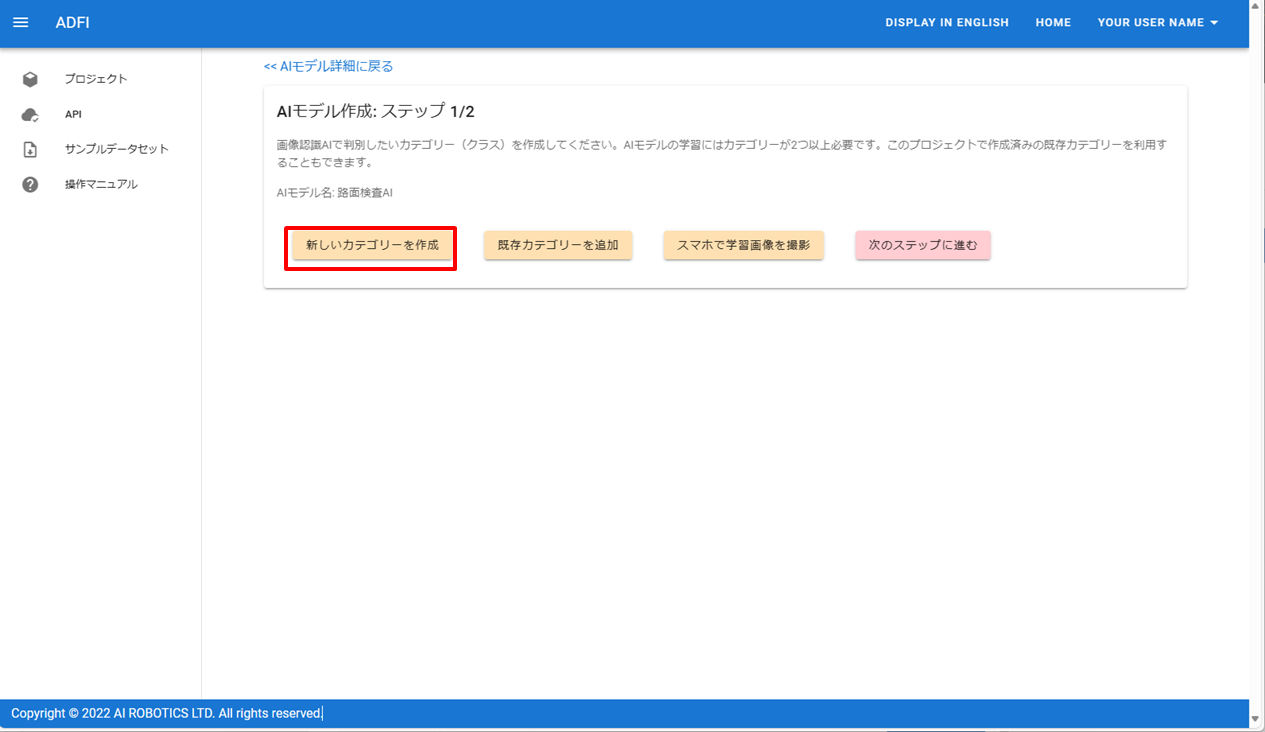Switch display language via DISPLAY IN ENGLISH
The height and width of the screenshot is (732, 1265).
coord(947,22)
